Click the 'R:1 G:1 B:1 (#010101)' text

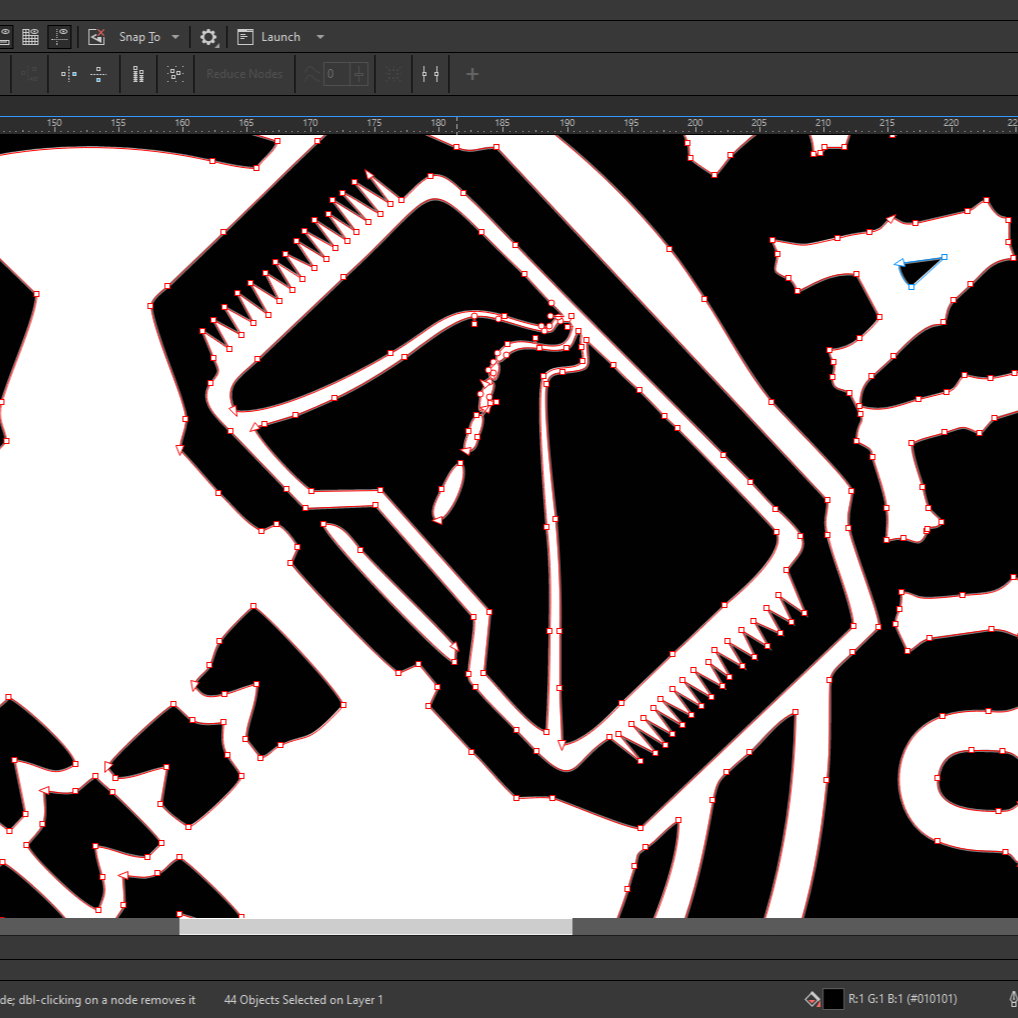(902, 999)
